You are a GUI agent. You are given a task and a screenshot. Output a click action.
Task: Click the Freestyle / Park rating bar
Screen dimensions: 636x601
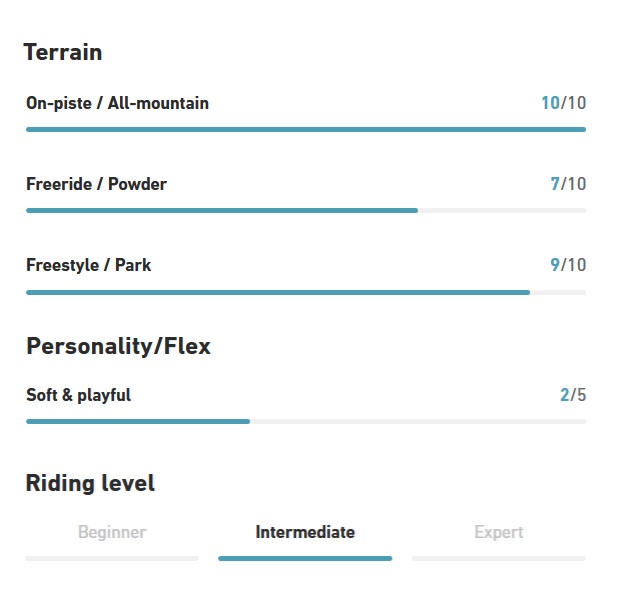306,292
